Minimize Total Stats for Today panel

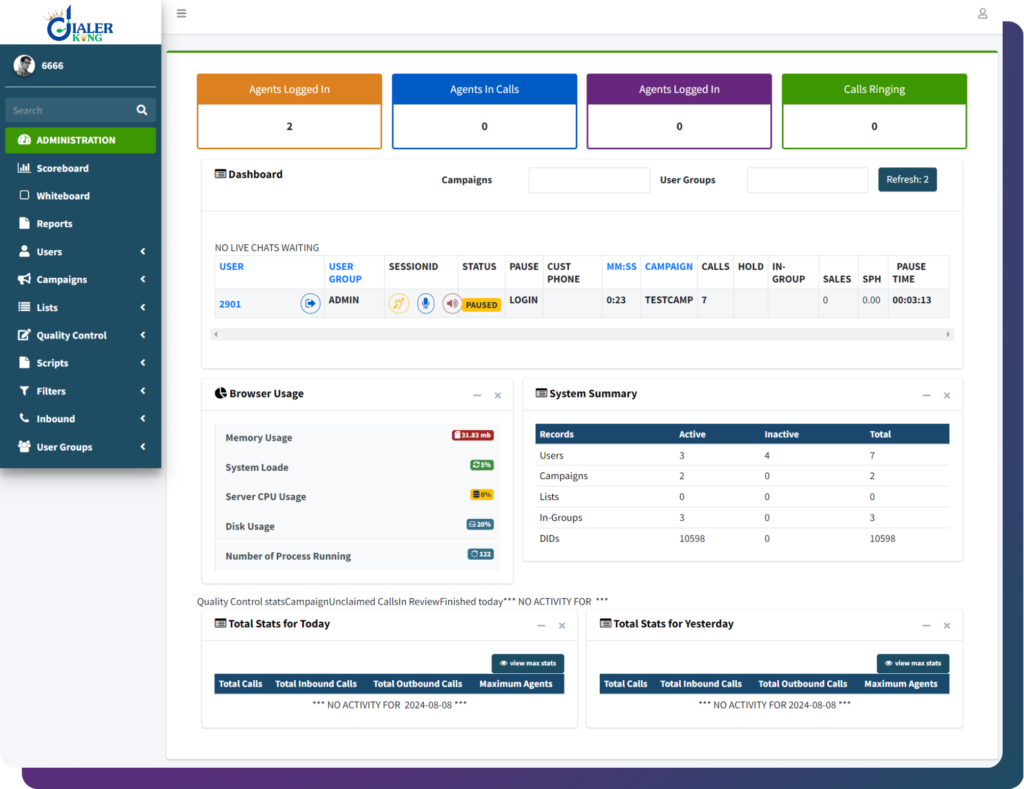541,626
